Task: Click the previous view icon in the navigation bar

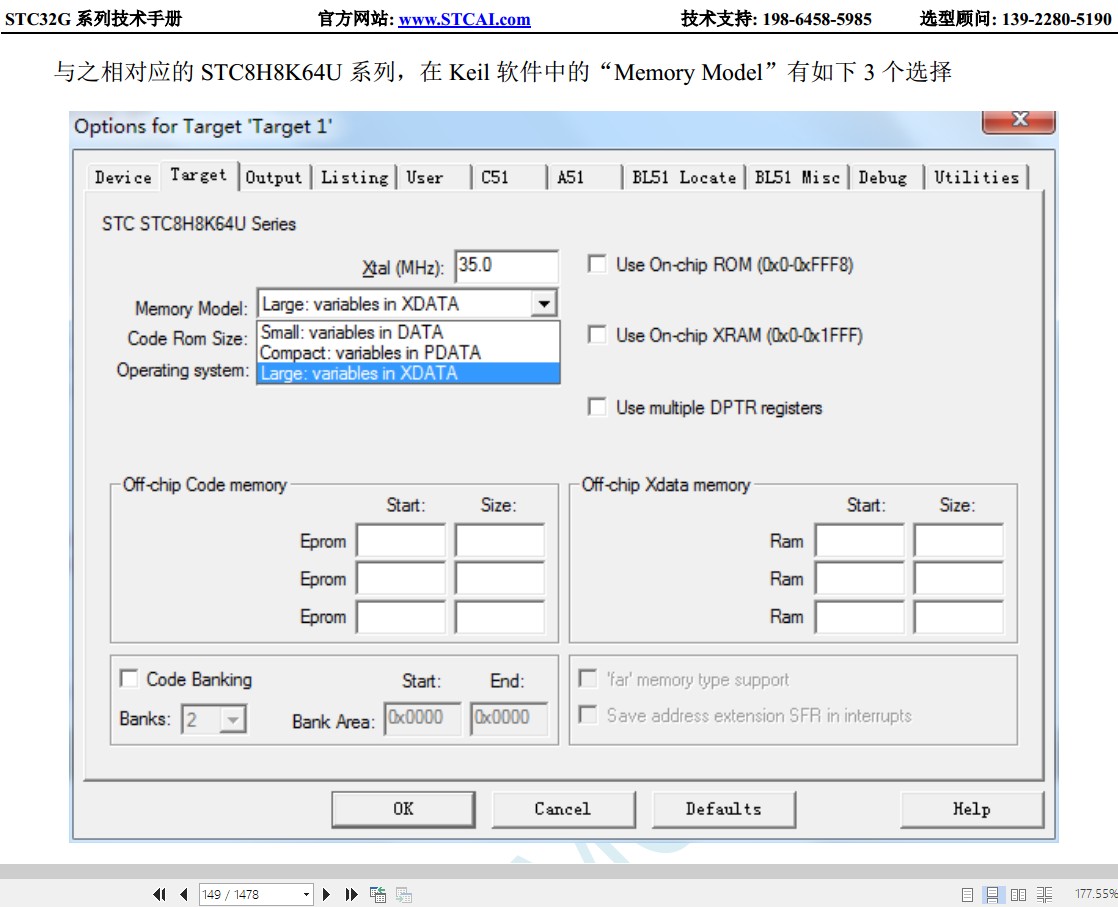Action: click(378, 894)
